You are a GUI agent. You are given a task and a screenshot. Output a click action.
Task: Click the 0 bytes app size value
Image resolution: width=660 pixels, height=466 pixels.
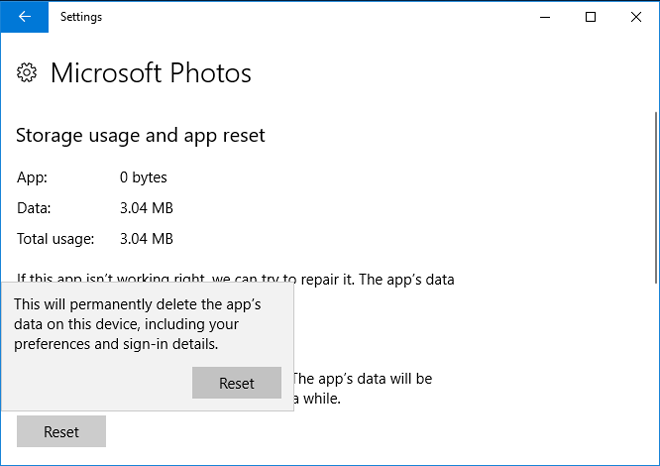(x=143, y=178)
